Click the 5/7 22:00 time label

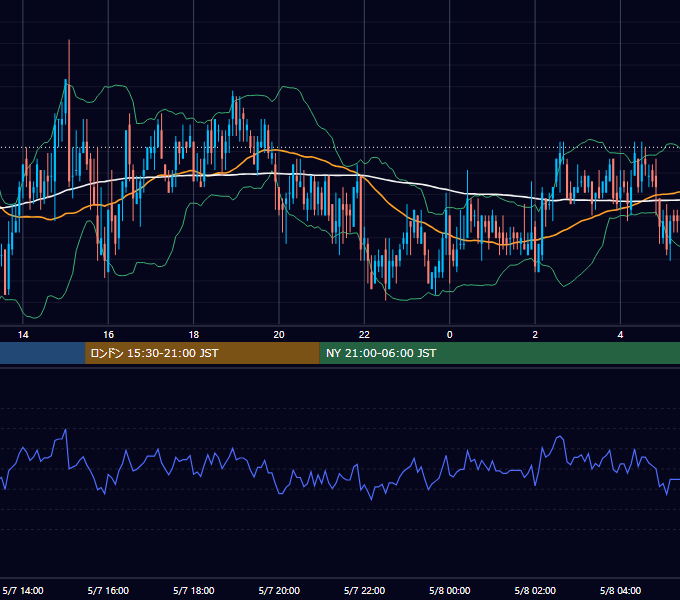pyautogui.click(x=364, y=591)
